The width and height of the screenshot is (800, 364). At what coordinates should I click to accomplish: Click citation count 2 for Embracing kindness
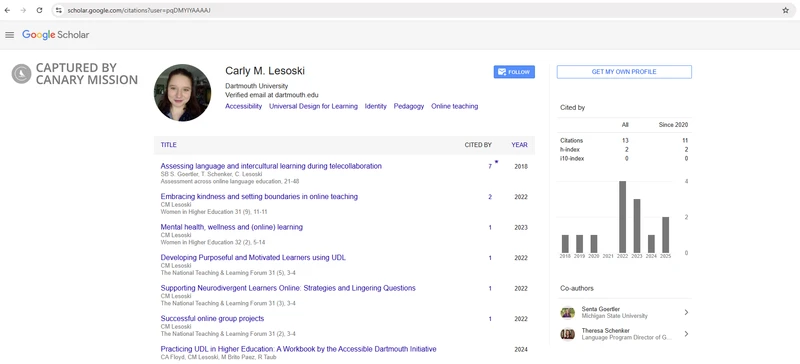(x=490, y=197)
